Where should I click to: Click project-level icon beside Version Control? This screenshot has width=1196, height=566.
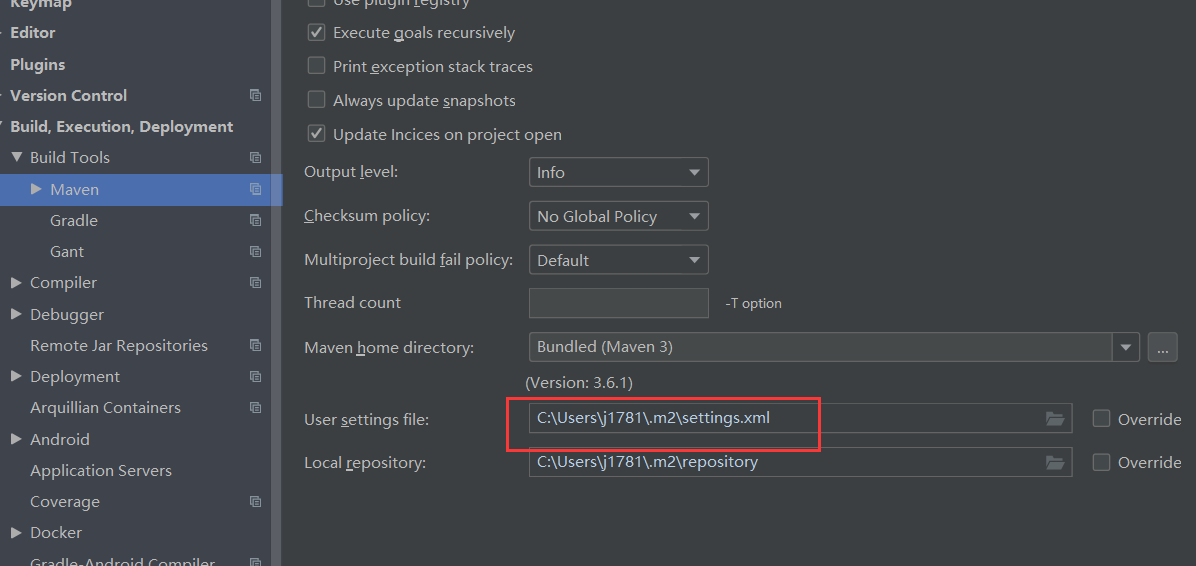click(x=256, y=95)
